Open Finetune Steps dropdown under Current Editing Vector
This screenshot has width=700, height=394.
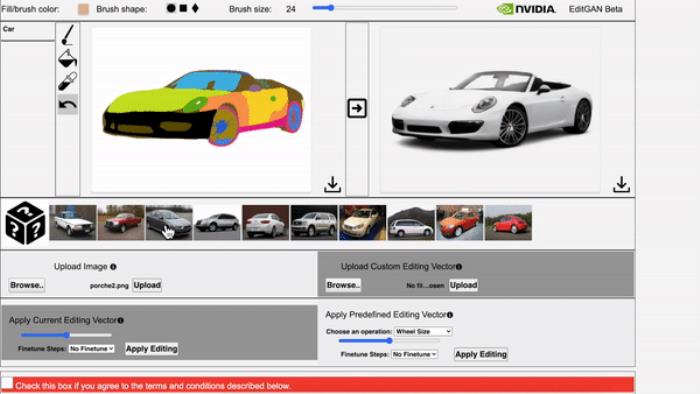pos(92,348)
